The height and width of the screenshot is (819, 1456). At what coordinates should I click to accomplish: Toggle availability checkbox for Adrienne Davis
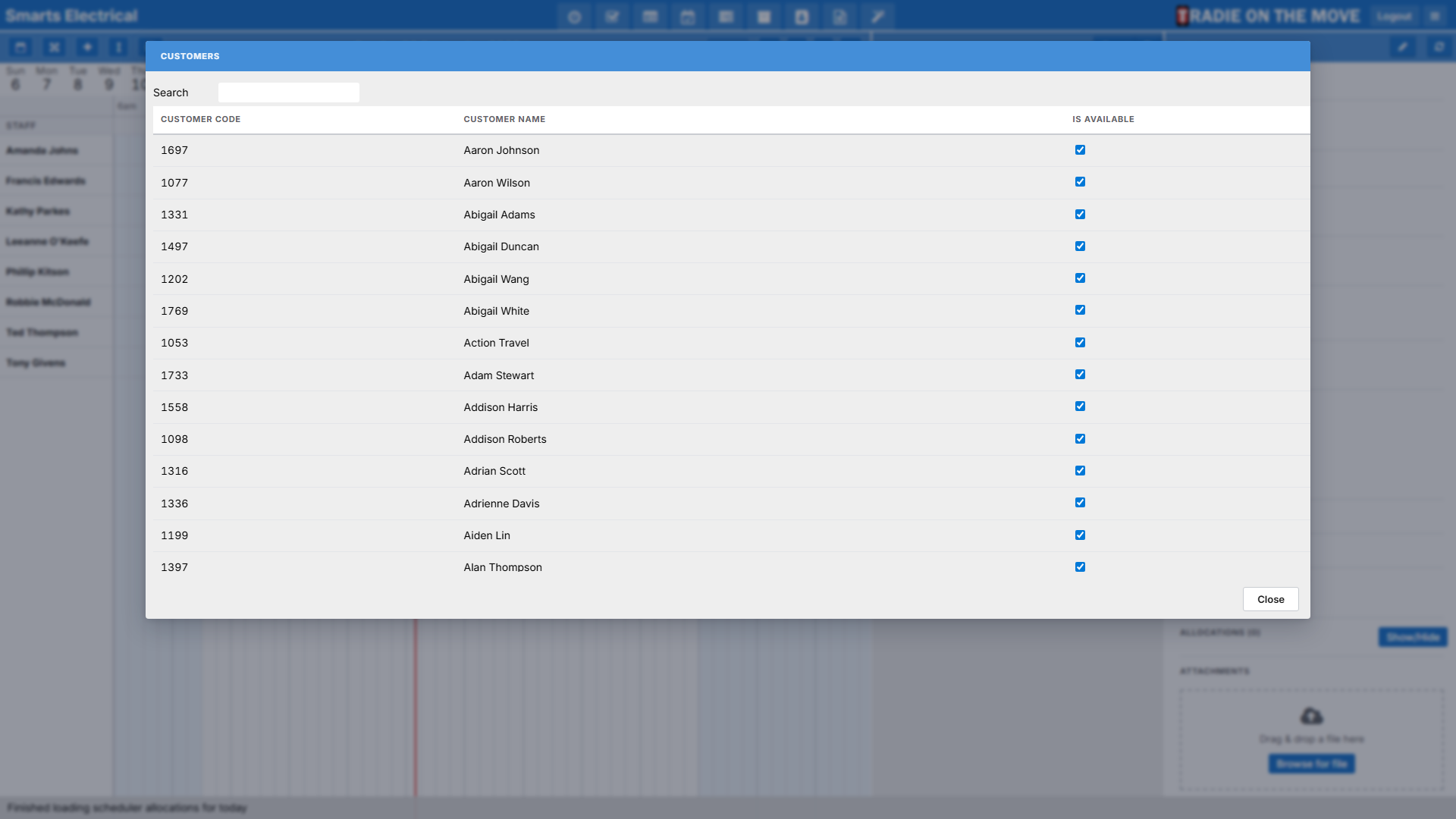[x=1080, y=503]
